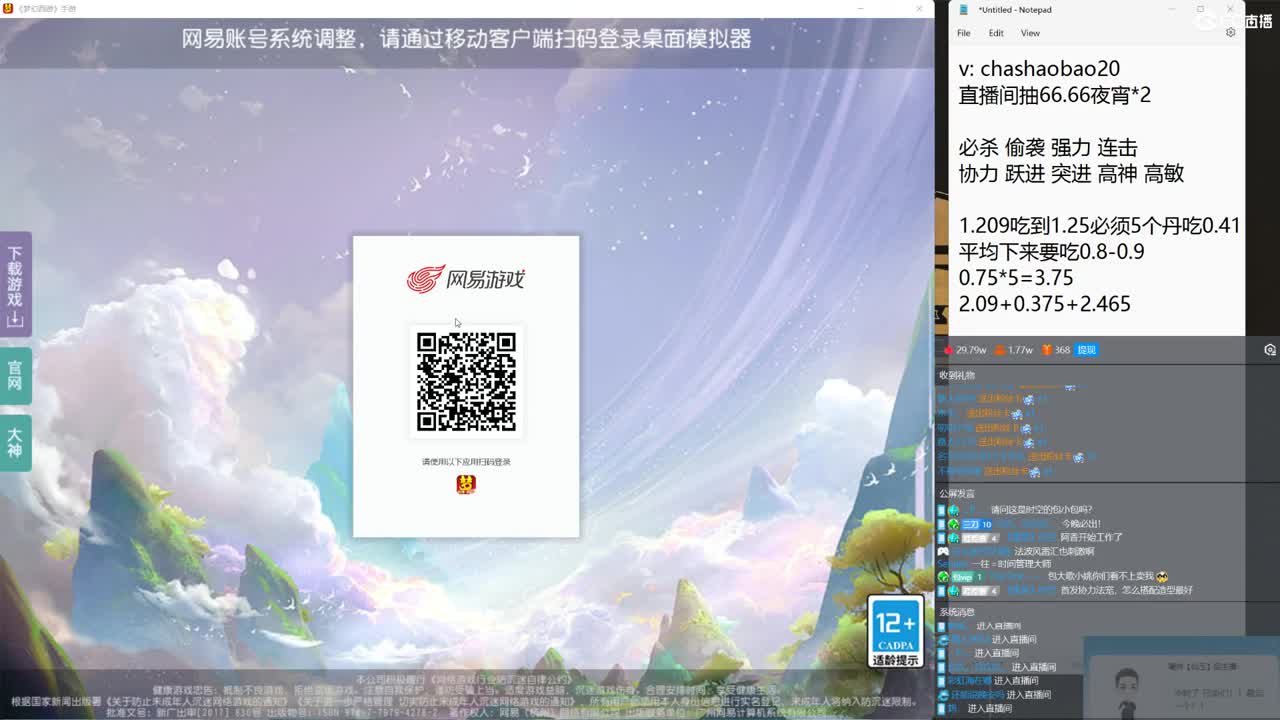Click the line '2.09+0.375+2.465' in Notepad

pos(1044,303)
